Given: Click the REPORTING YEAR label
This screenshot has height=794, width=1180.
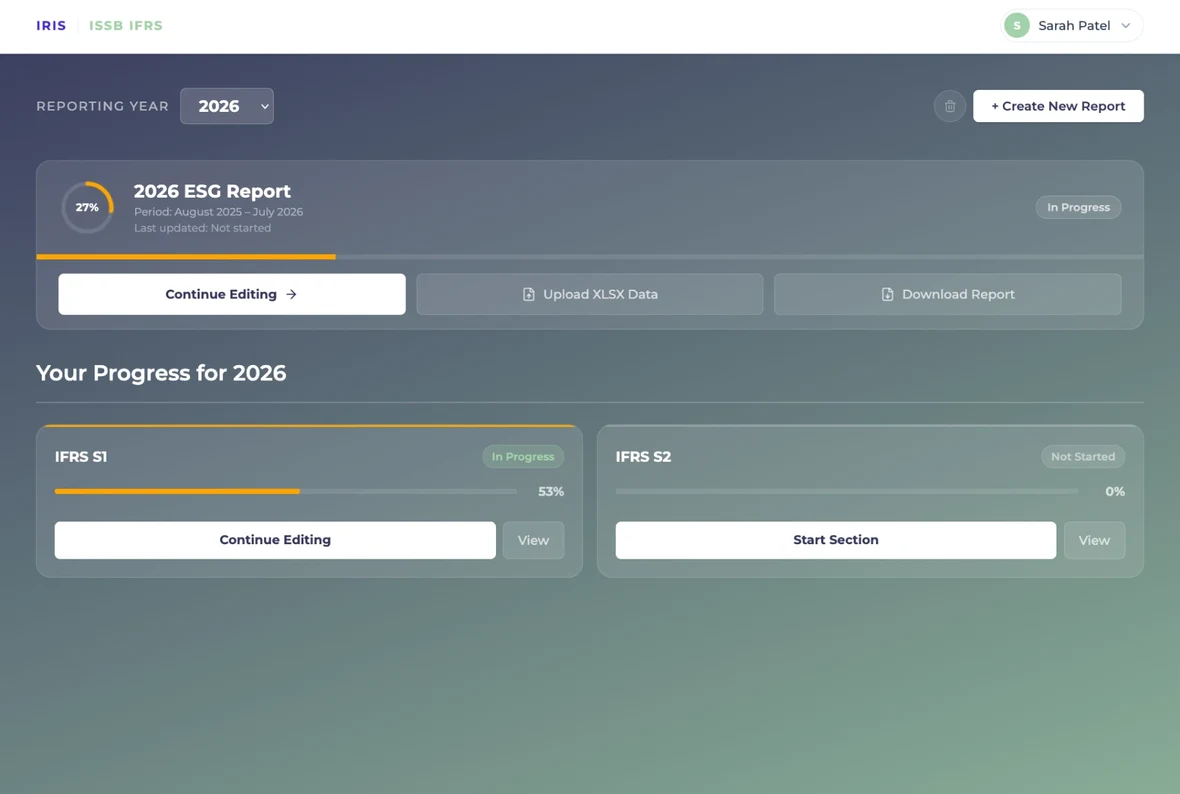Looking at the screenshot, I should (x=102, y=106).
